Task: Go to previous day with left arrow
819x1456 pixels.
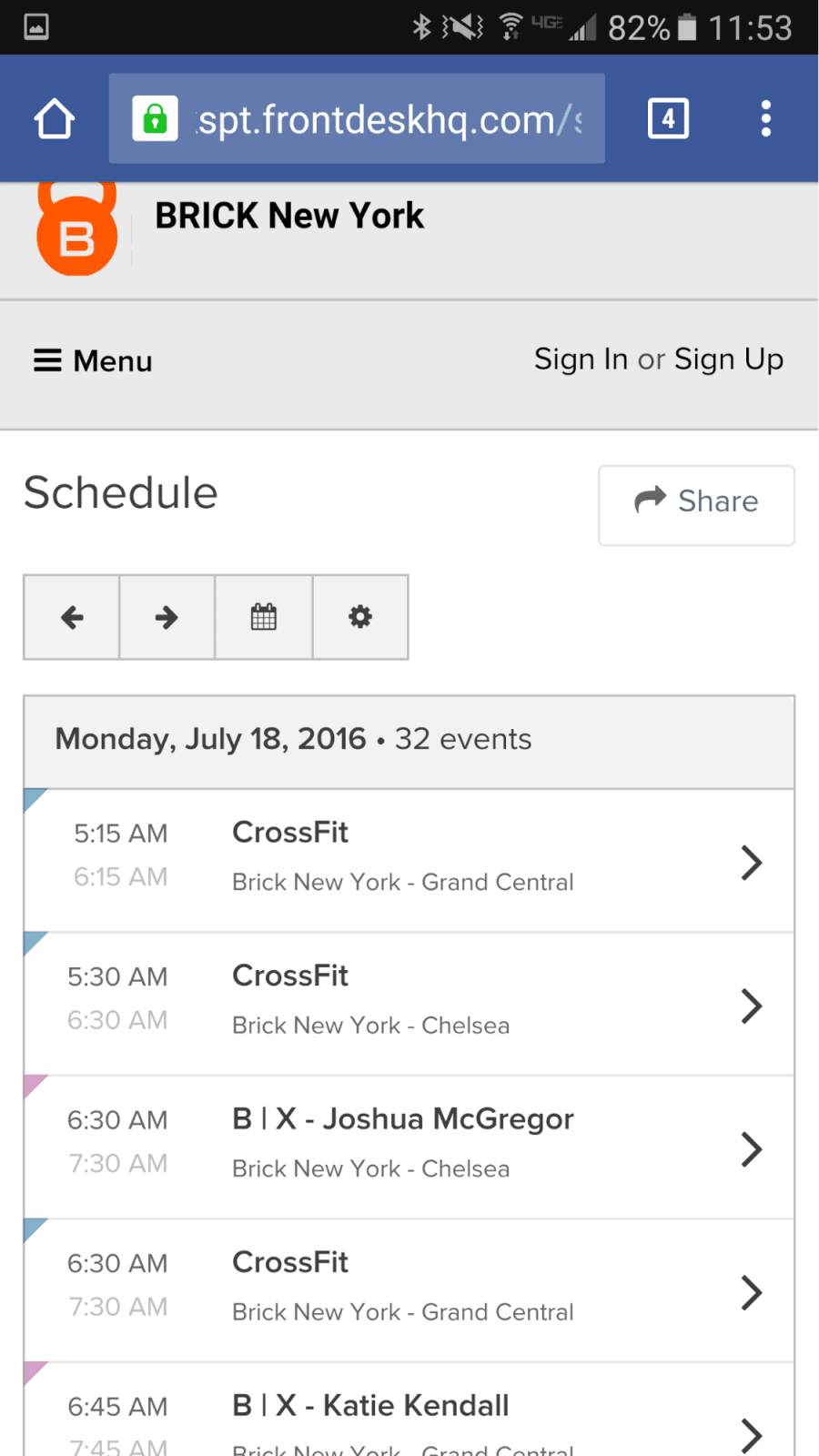Action: pyautogui.click(x=72, y=617)
